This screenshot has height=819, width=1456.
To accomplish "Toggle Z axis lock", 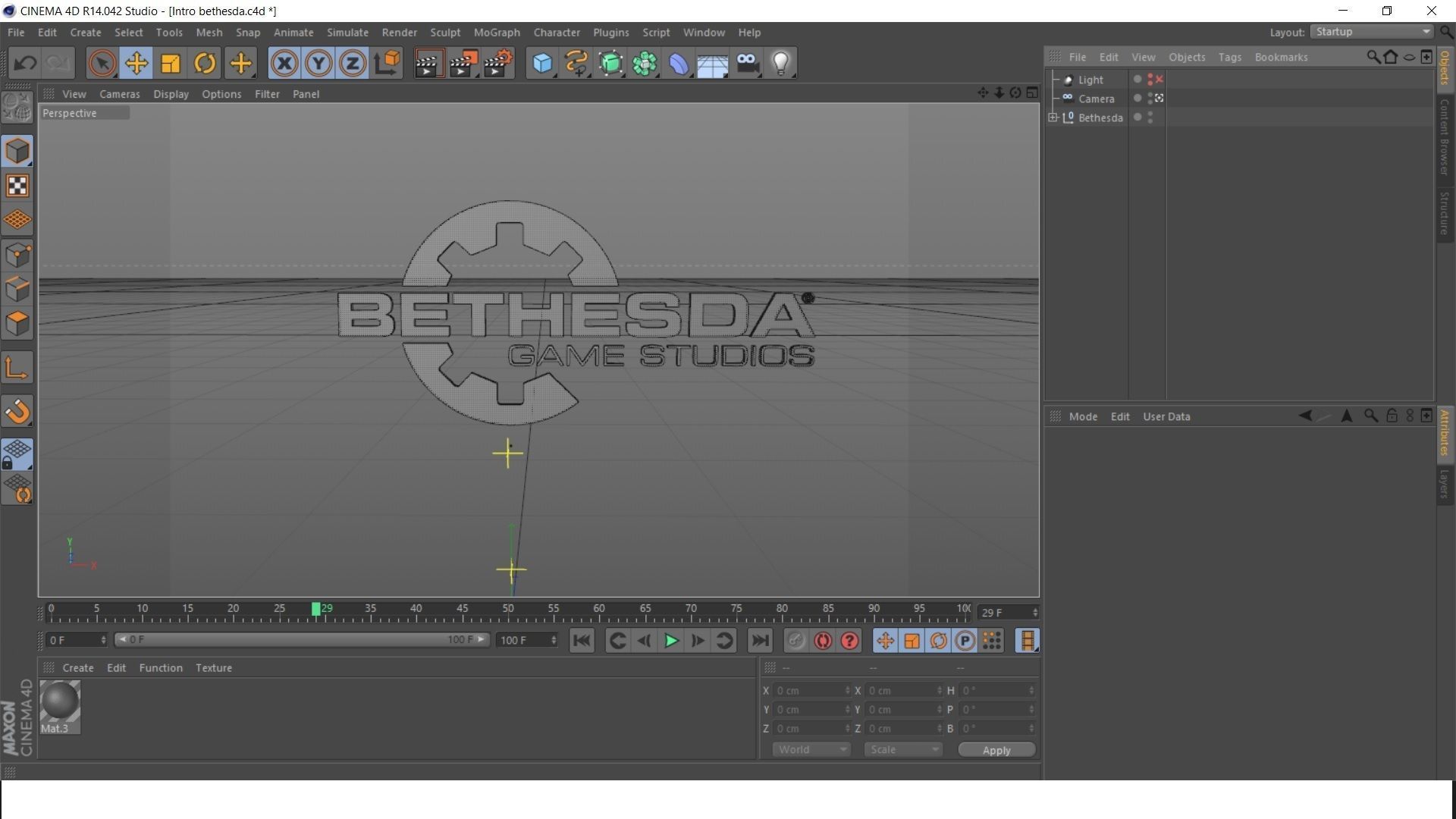I will tap(353, 64).
